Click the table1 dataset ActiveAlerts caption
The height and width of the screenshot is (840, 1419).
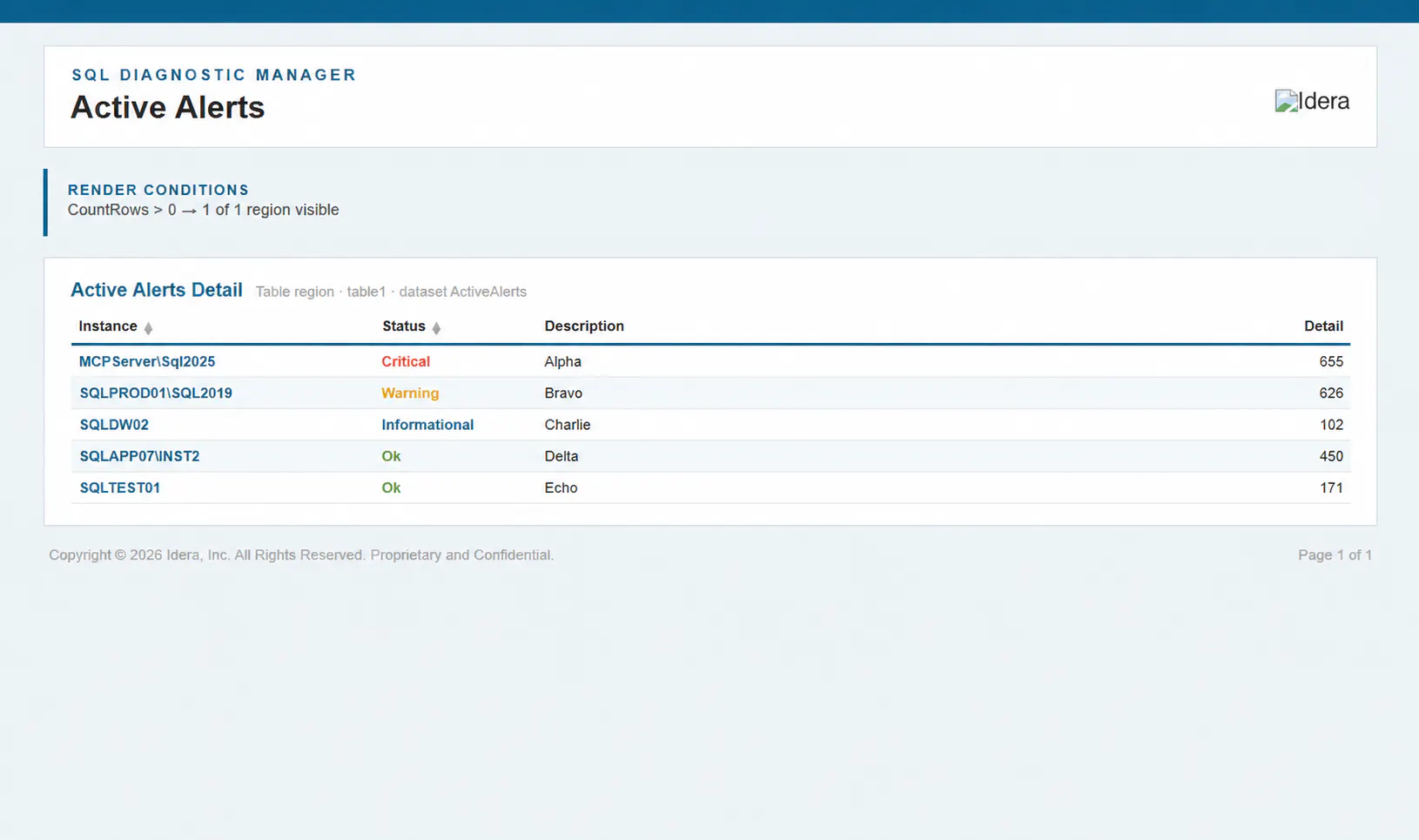coord(391,292)
